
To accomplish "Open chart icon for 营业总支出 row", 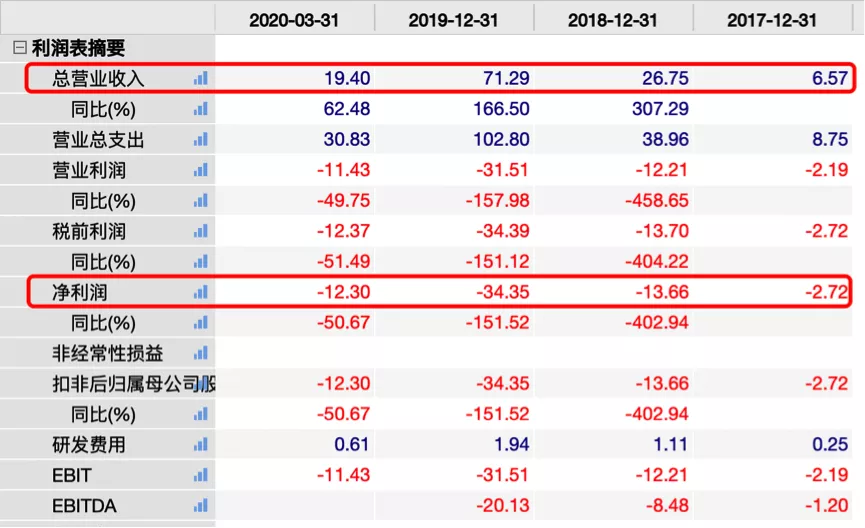I will click(x=201, y=139).
